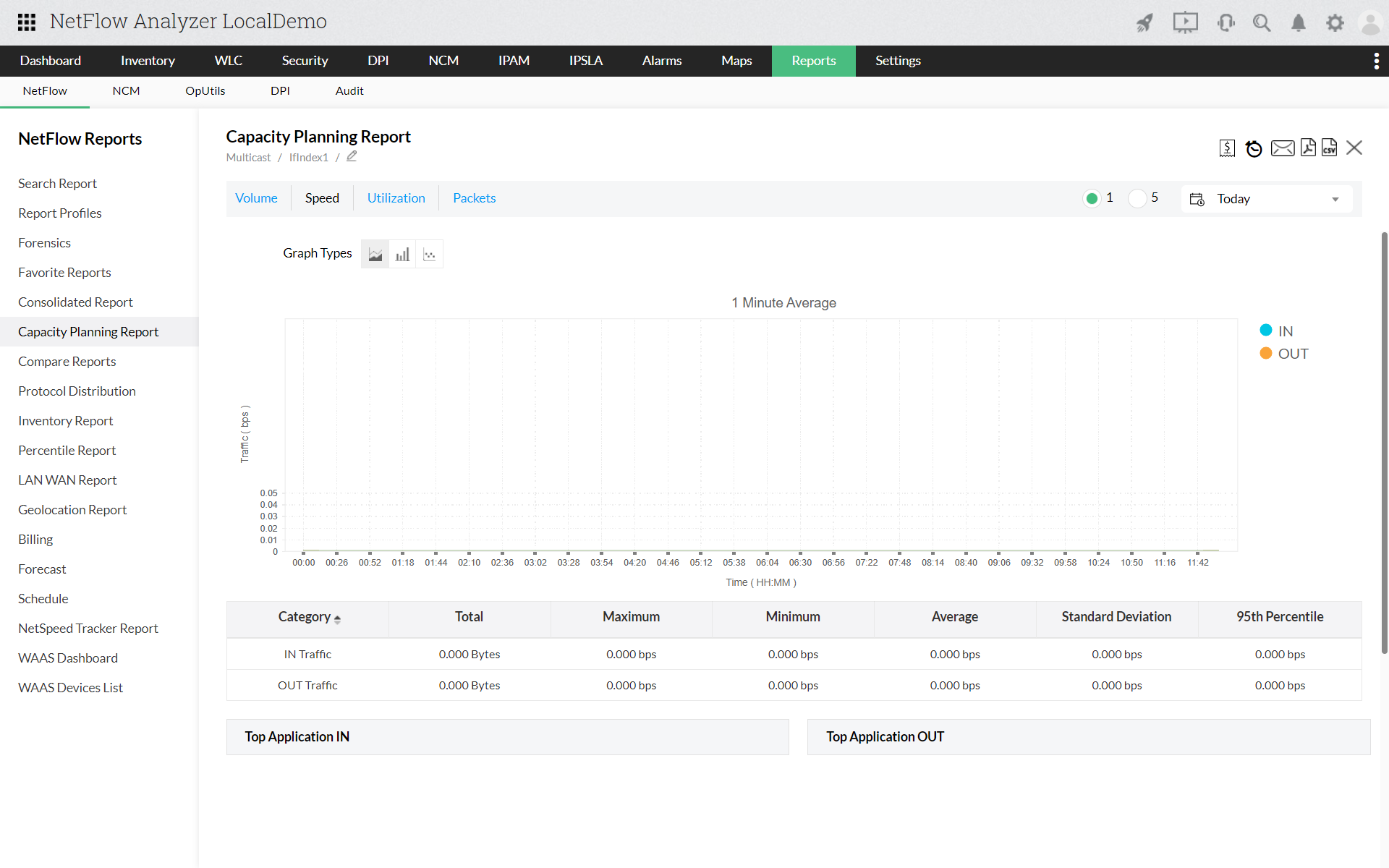
Task: Open the Alarms menu
Action: [661, 61]
